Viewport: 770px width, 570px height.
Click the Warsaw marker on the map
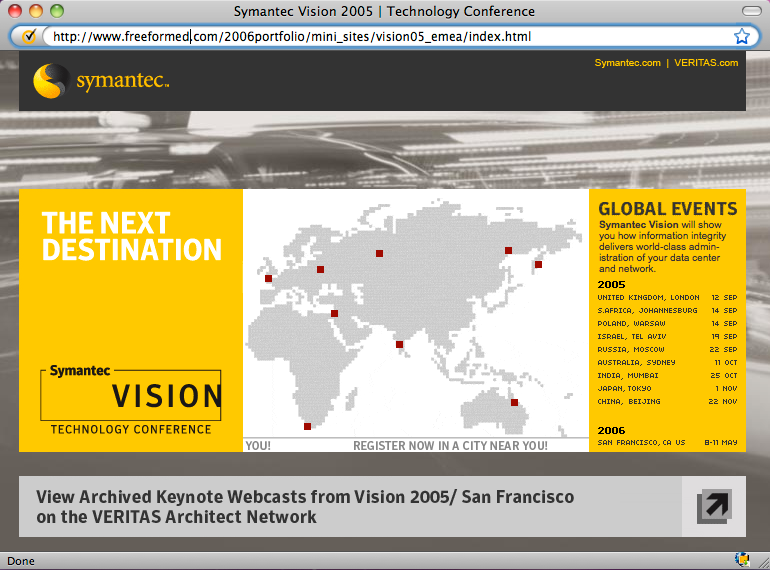(x=321, y=269)
